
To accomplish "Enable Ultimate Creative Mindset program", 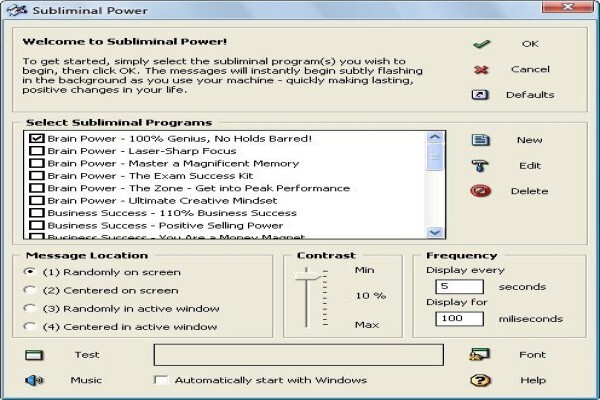I will coord(37,201).
